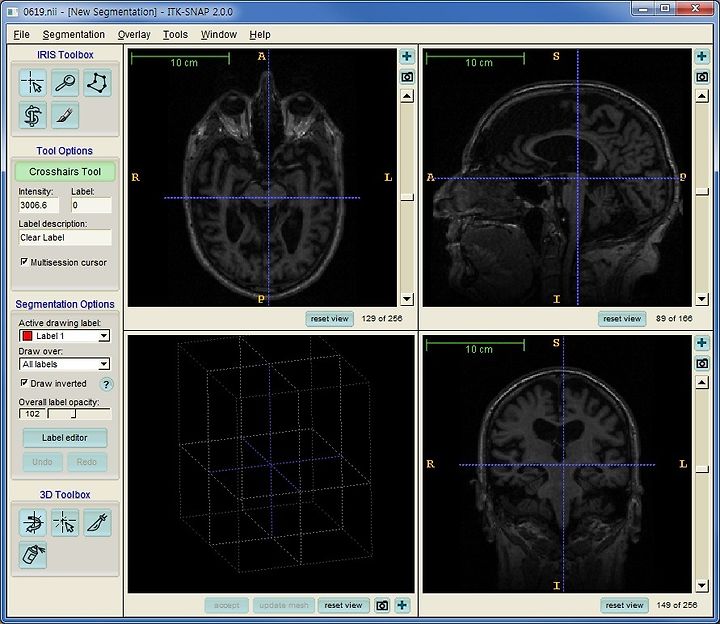Image resolution: width=720 pixels, height=624 pixels.
Task: Select the 3D crosshairs tool
Action: tap(65, 523)
